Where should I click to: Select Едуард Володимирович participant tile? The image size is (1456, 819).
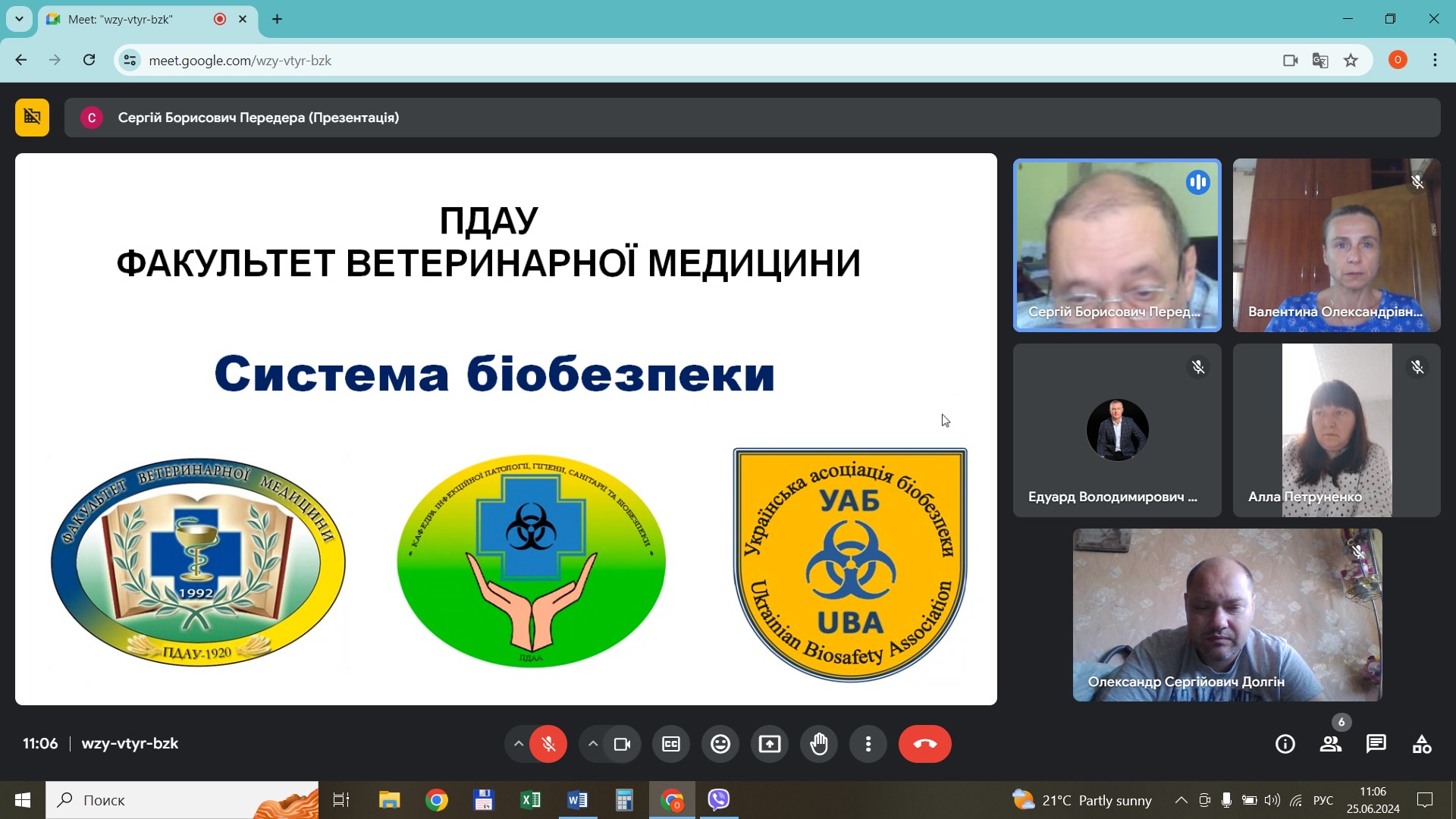(1117, 430)
